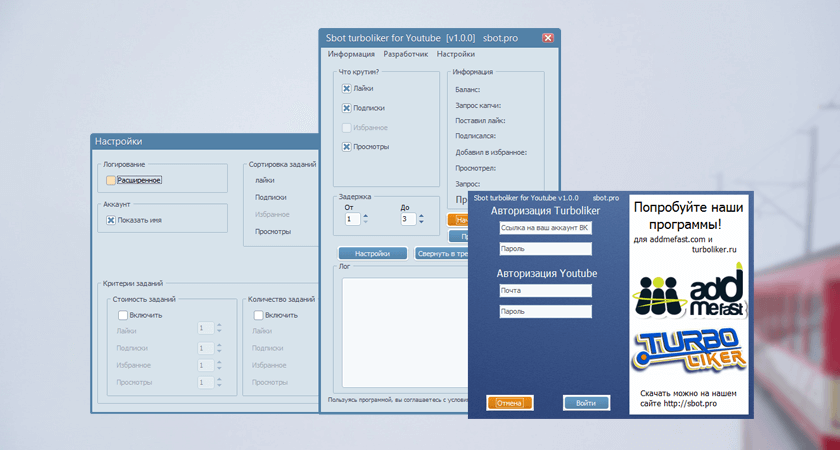The width and height of the screenshot is (840, 450).
Task: Toggle the disabled Избранное checkbox
Action: 347,128
